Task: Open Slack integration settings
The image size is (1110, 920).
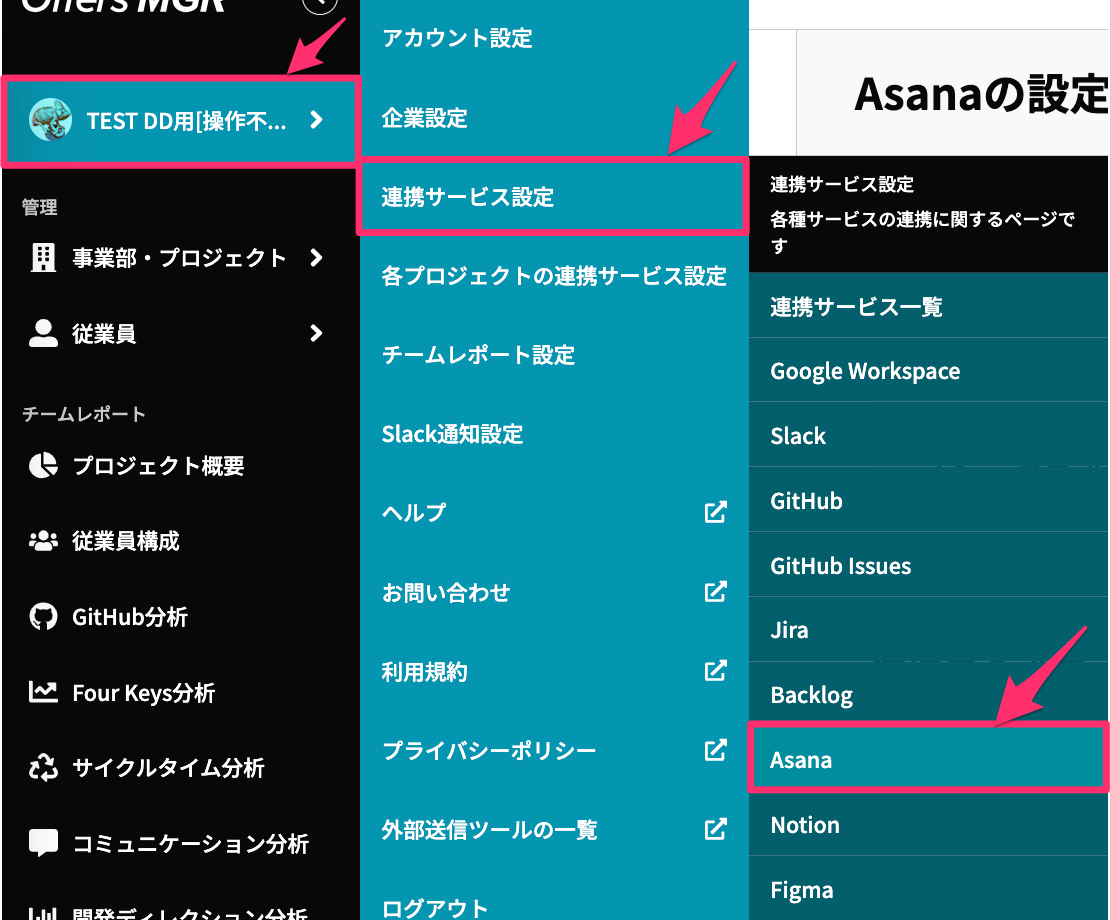Action: coord(929,436)
